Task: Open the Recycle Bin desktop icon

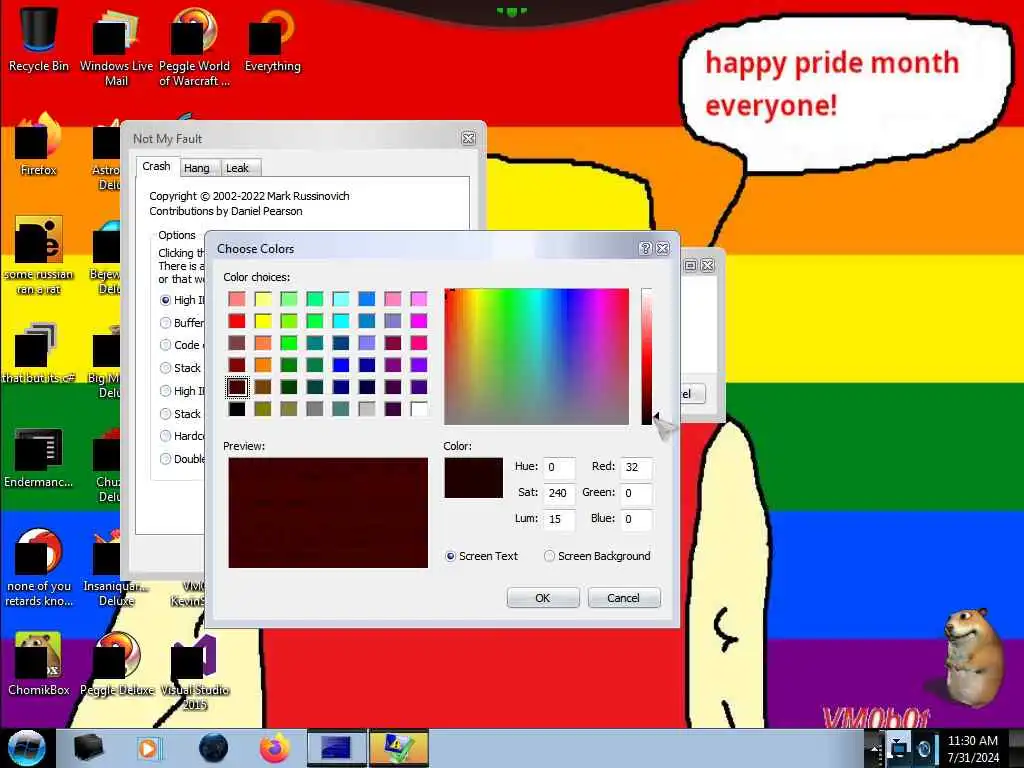Action: tap(39, 39)
